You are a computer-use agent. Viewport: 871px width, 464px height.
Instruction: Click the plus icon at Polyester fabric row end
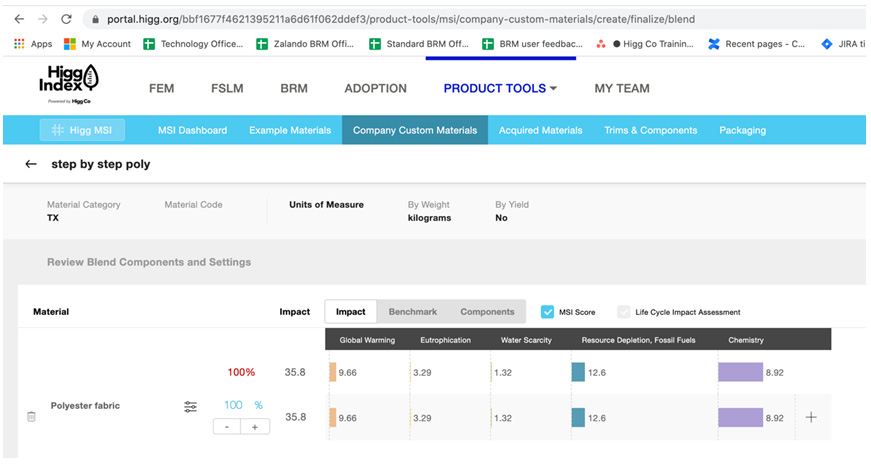click(x=811, y=417)
